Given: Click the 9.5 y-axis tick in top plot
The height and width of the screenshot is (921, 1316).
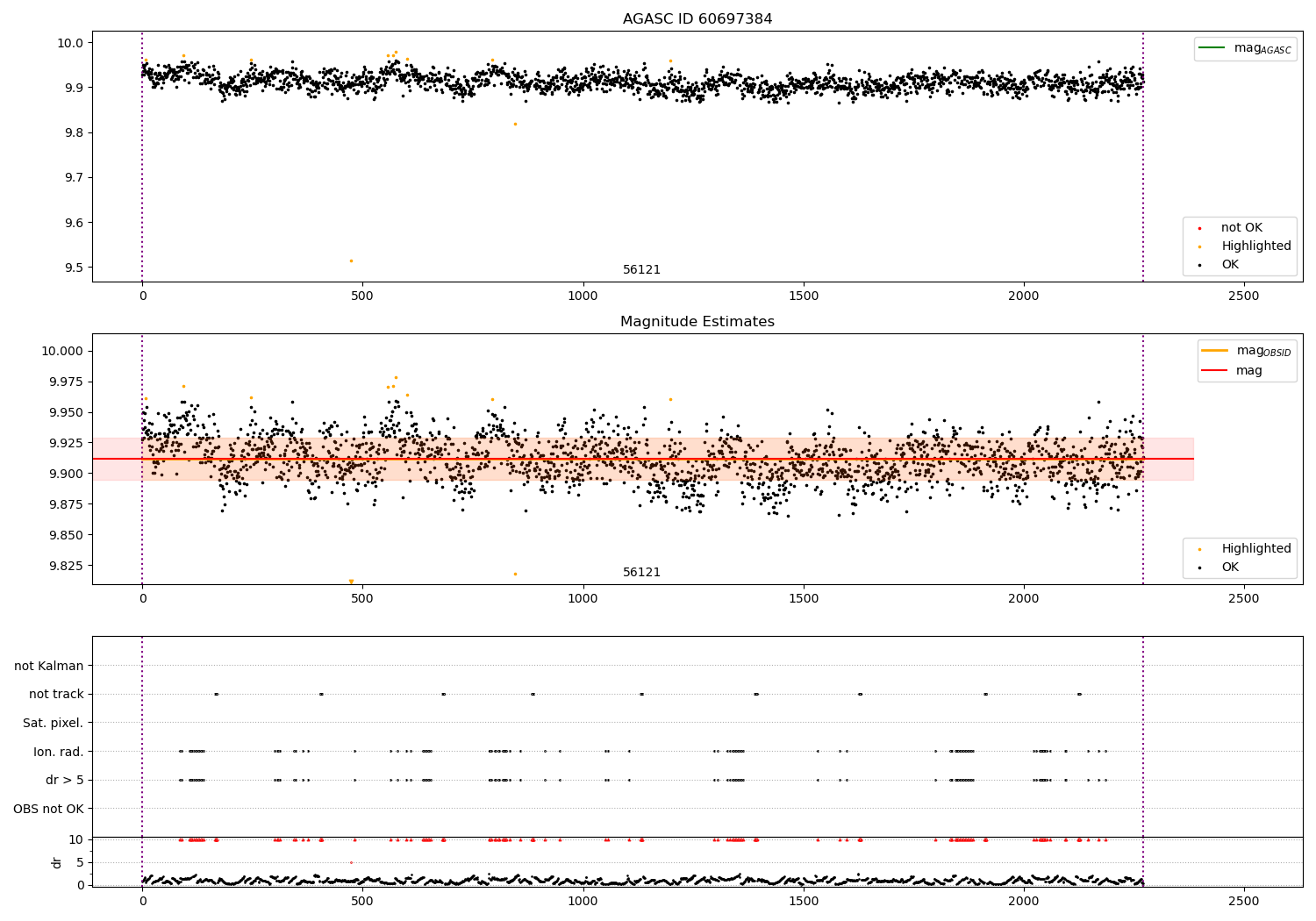Looking at the screenshot, I should point(74,268).
